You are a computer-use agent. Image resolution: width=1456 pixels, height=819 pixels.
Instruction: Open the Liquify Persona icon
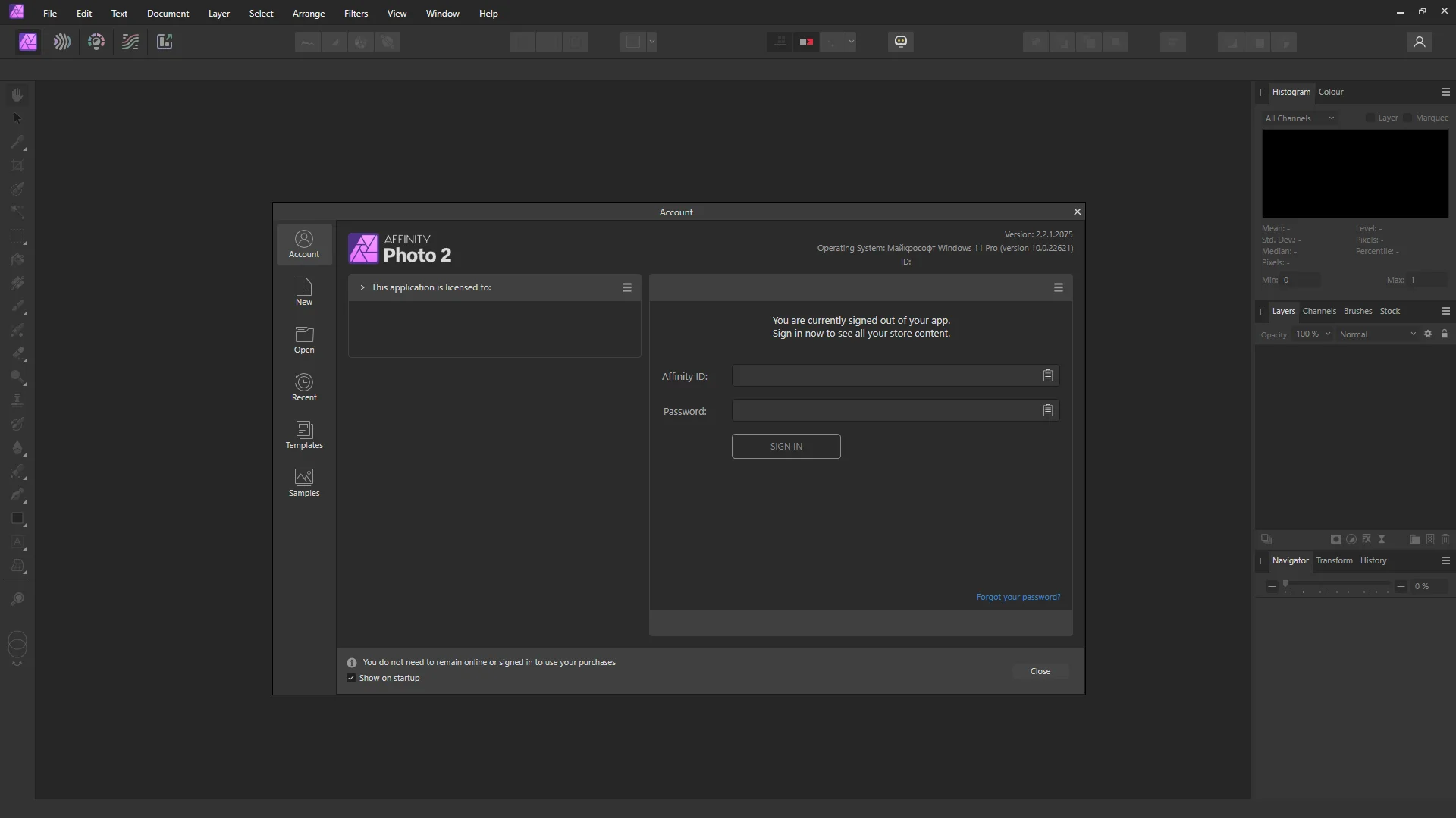62,42
